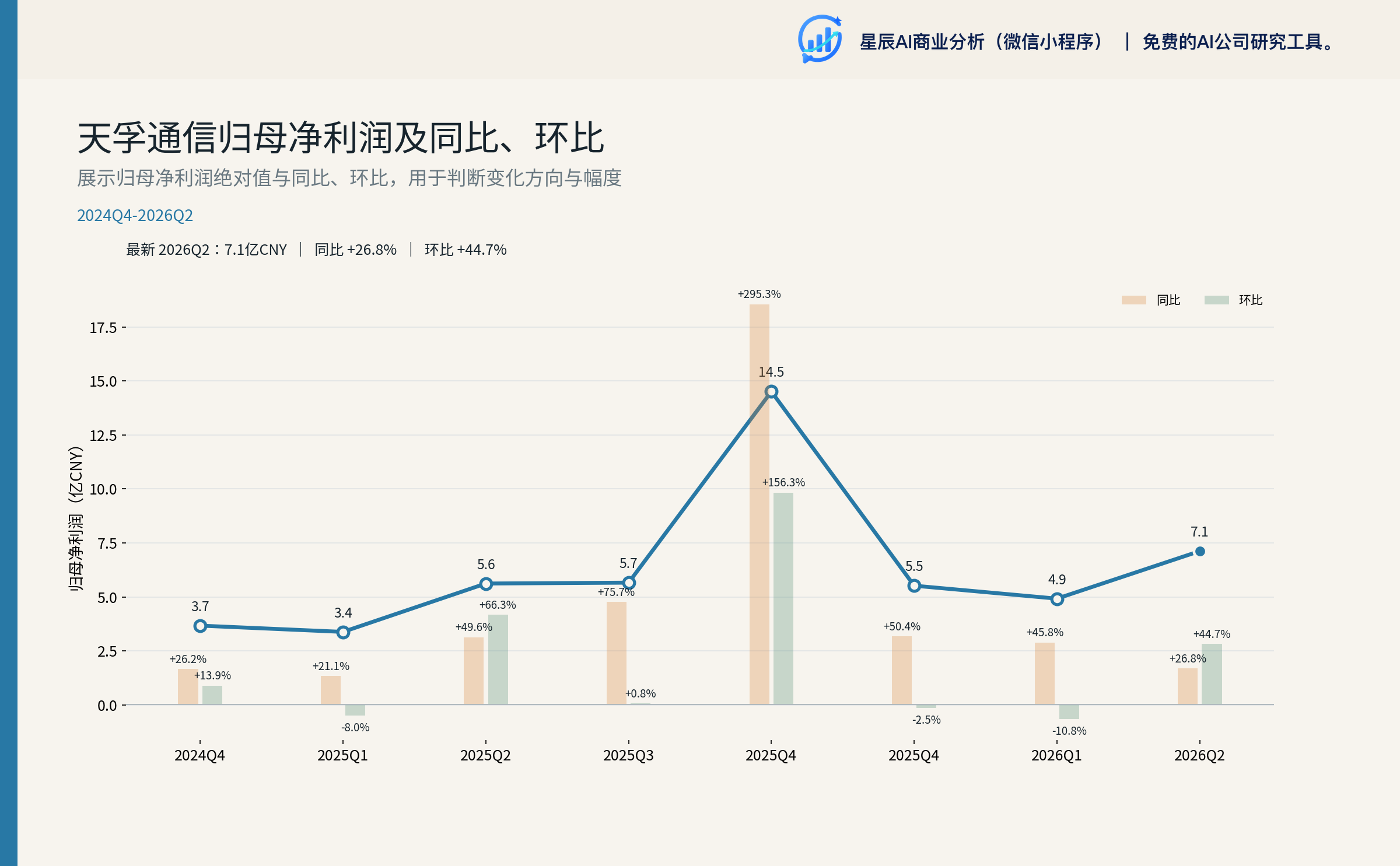Screen dimensions: 1400x866
Task: Click the 星辰AI chart logo icon
Action: pos(820,39)
